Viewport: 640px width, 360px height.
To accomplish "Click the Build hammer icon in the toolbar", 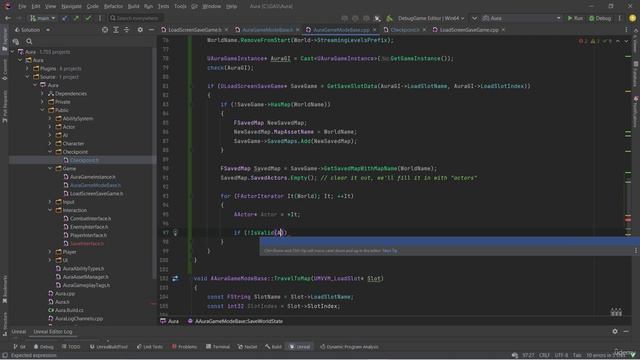I will click(x=389, y=18).
